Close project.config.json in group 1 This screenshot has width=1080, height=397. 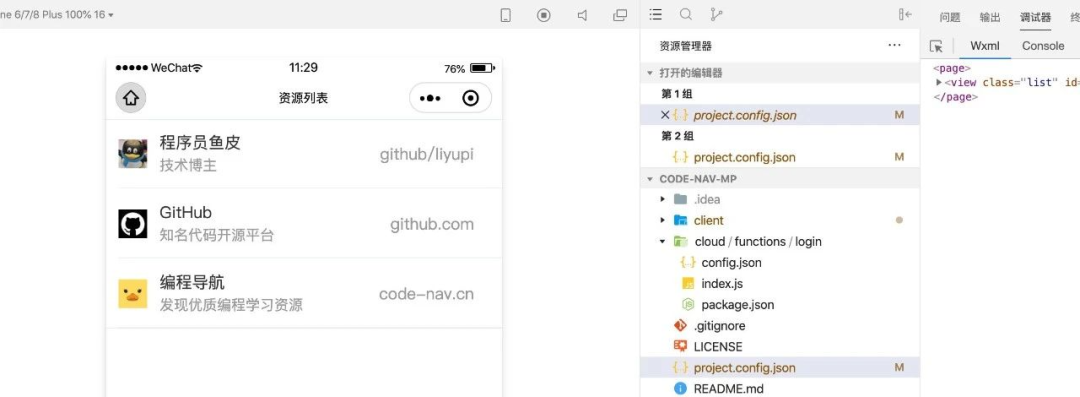[x=665, y=115]
